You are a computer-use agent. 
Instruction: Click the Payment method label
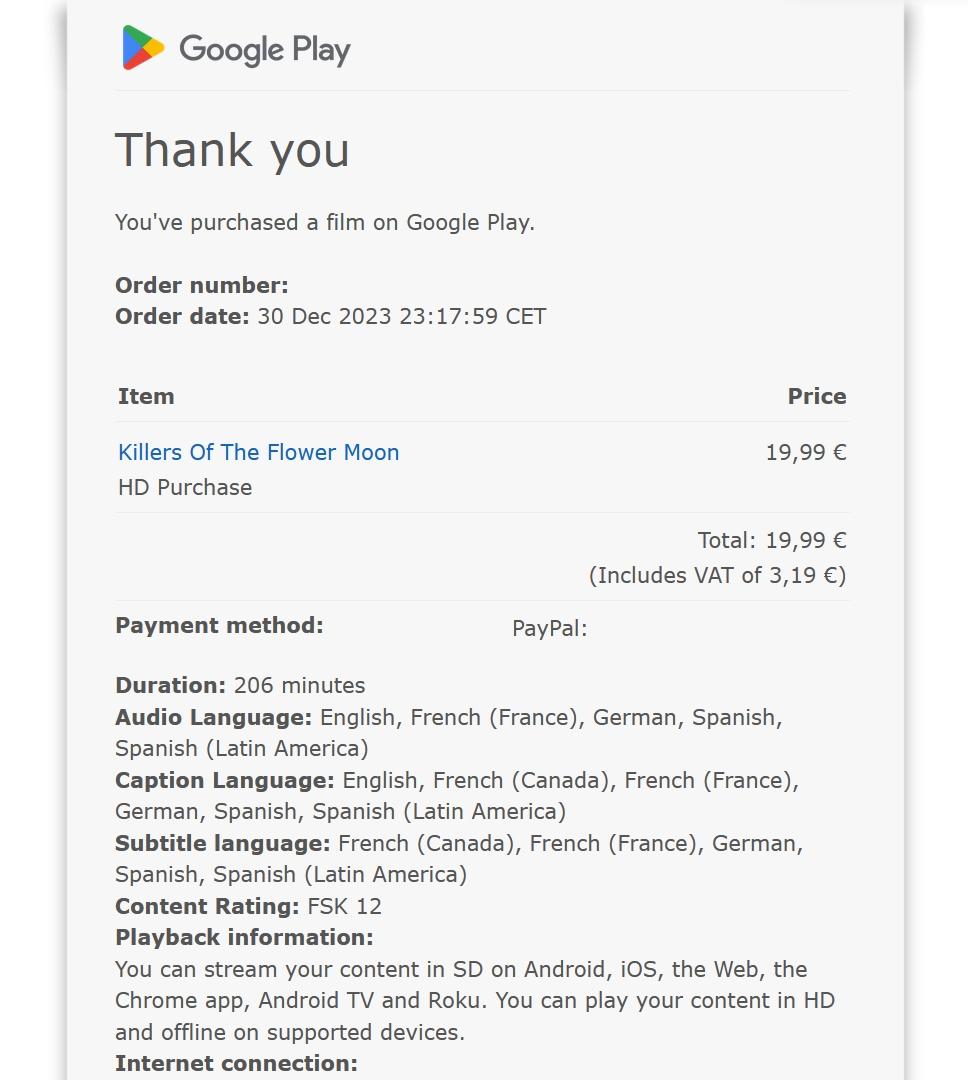click(x=219, y=626)
